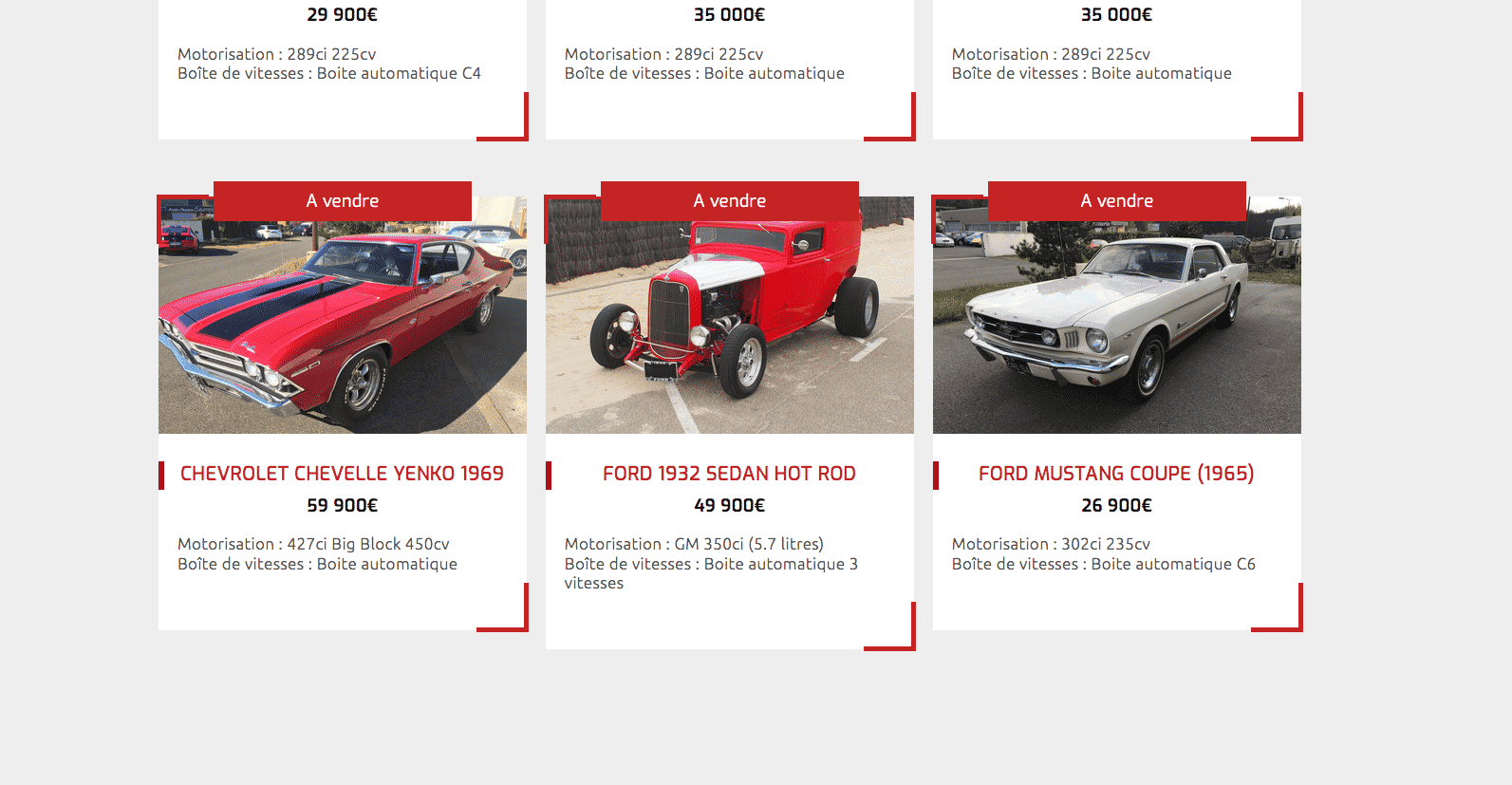The height and width of the screenshot is (785, 1512).
Task: Click the A vendre banner above the Hot Rod
Action: pyautogui.click(x=730, y=201)
